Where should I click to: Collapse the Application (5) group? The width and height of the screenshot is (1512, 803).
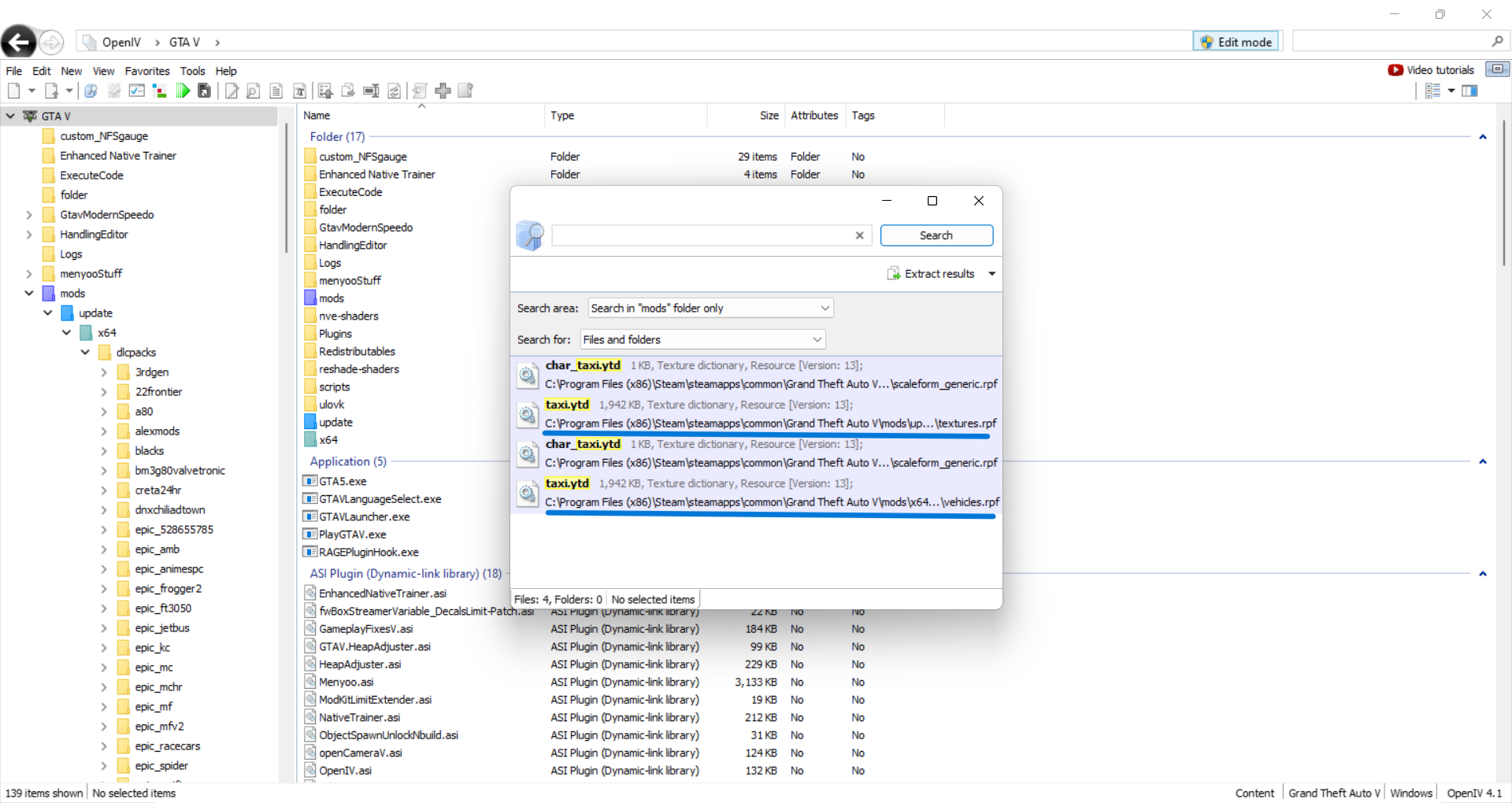click(1483, 461)
